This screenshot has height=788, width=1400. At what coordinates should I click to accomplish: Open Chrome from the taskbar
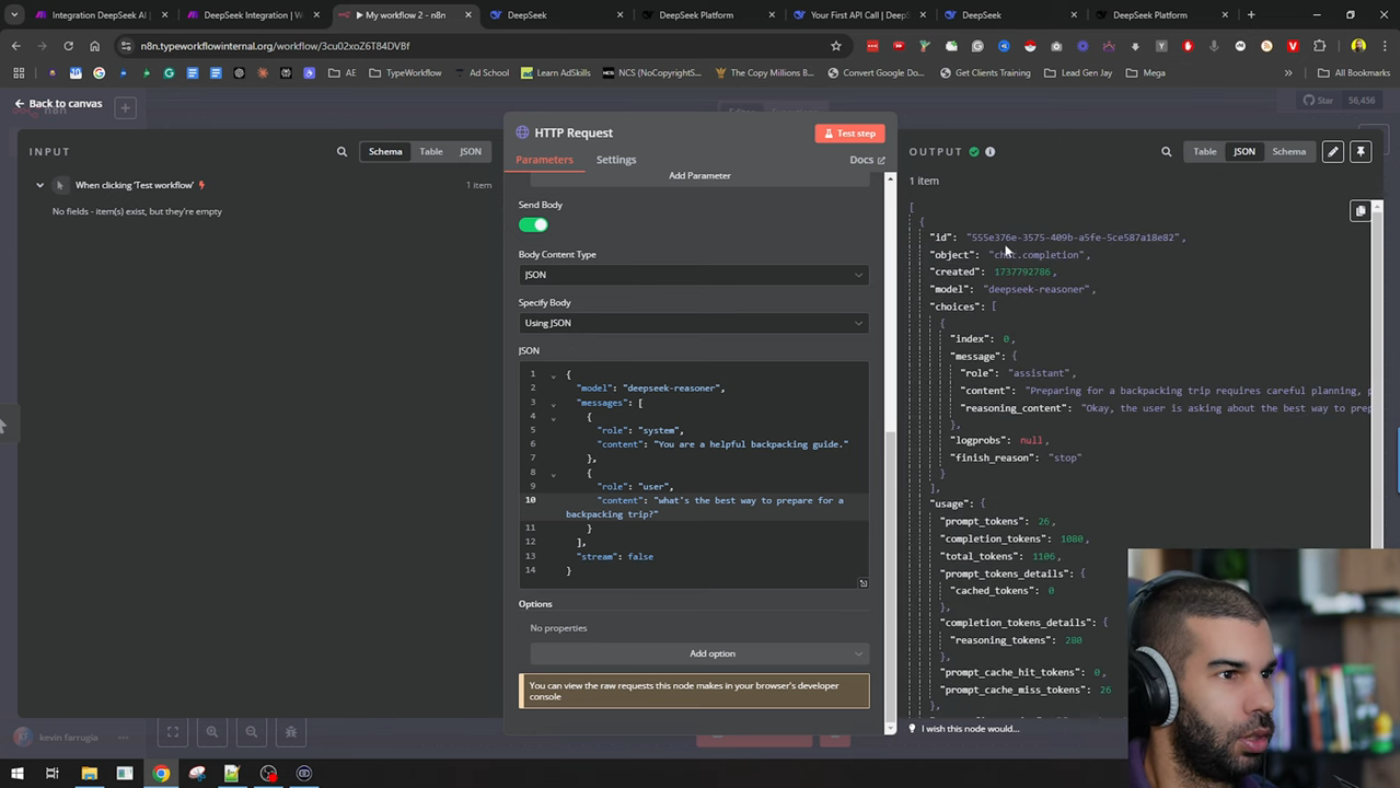tap(161, 773)
